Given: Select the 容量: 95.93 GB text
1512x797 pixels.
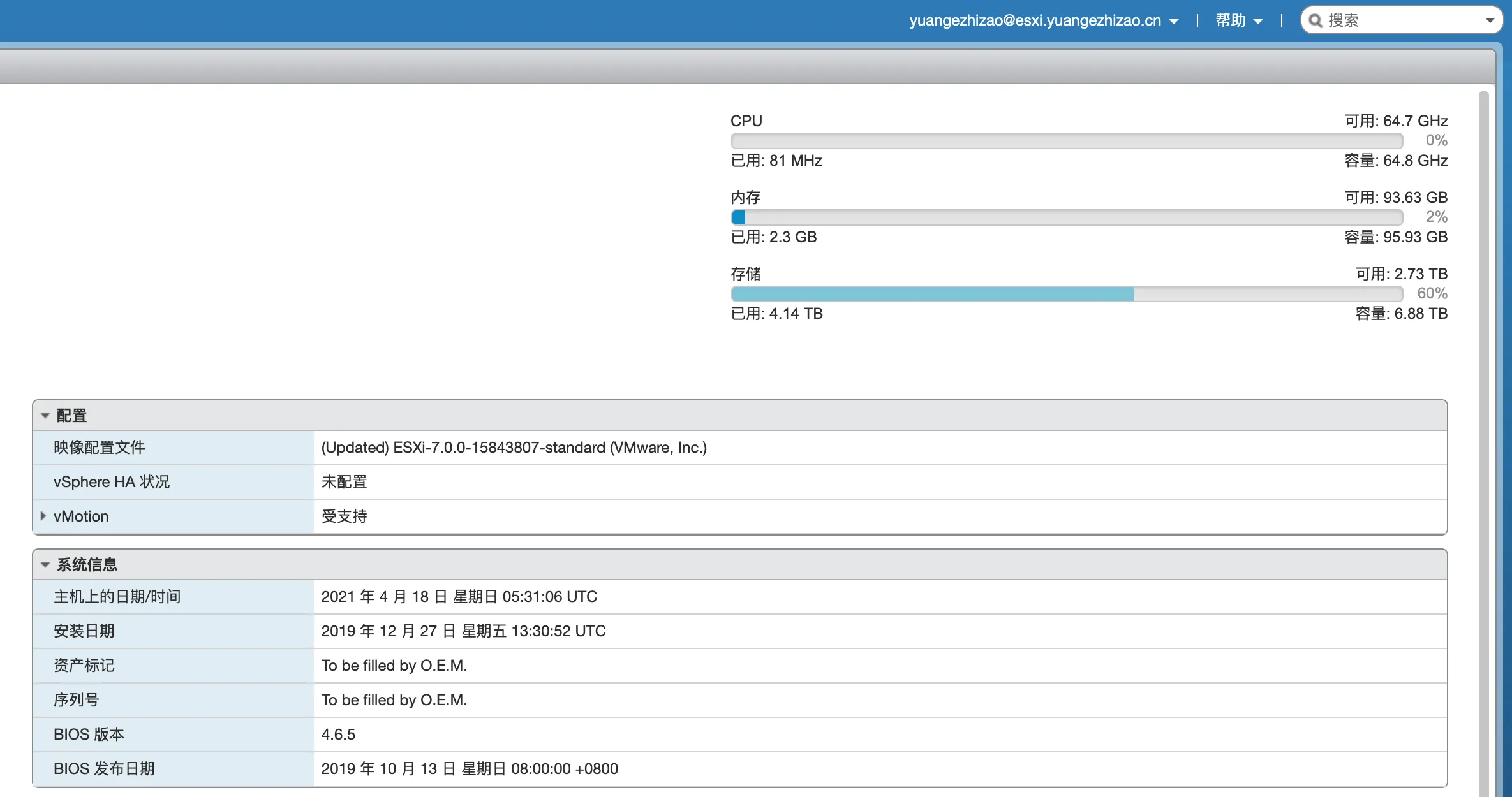Looking at the screenshot, I should [1396, 237].
